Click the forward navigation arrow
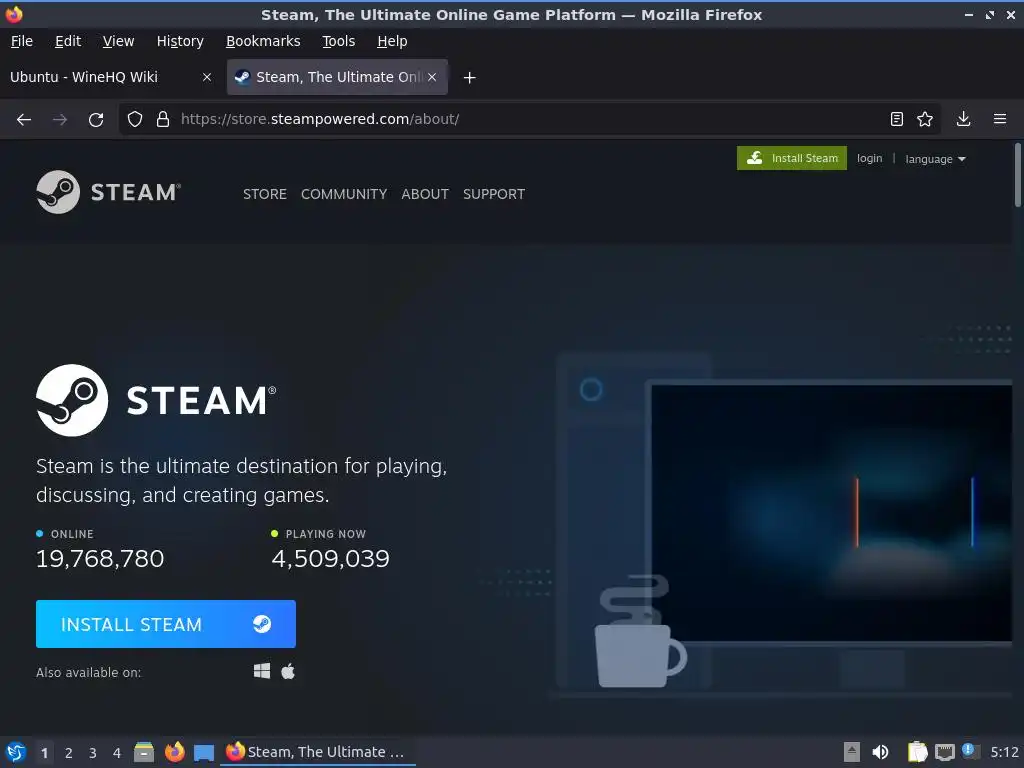1024x768 pixels. point(60,120)
